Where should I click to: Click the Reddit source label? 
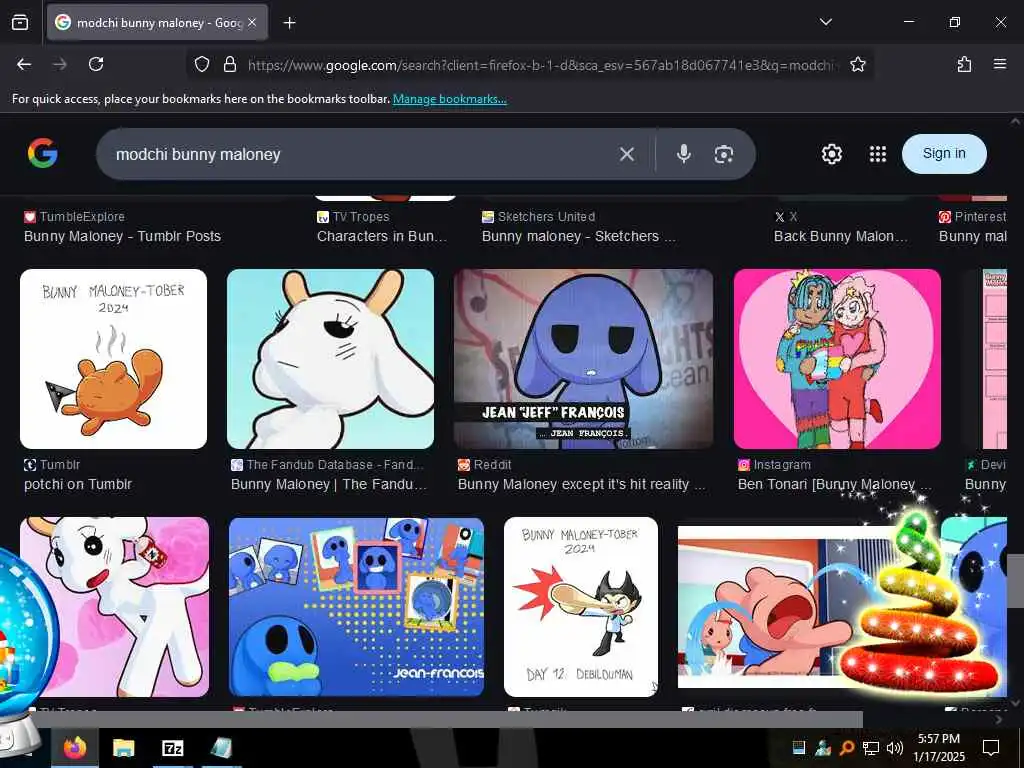[x=492, y=465]
